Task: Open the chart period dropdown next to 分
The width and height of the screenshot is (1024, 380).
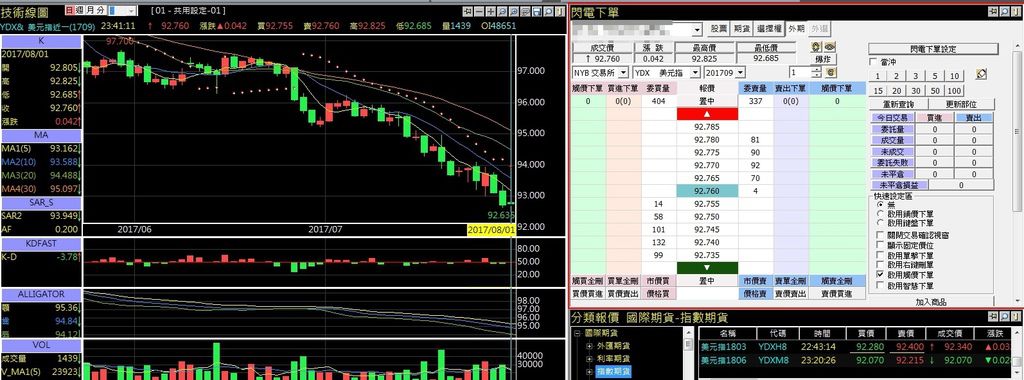Action: coord(132,11)
